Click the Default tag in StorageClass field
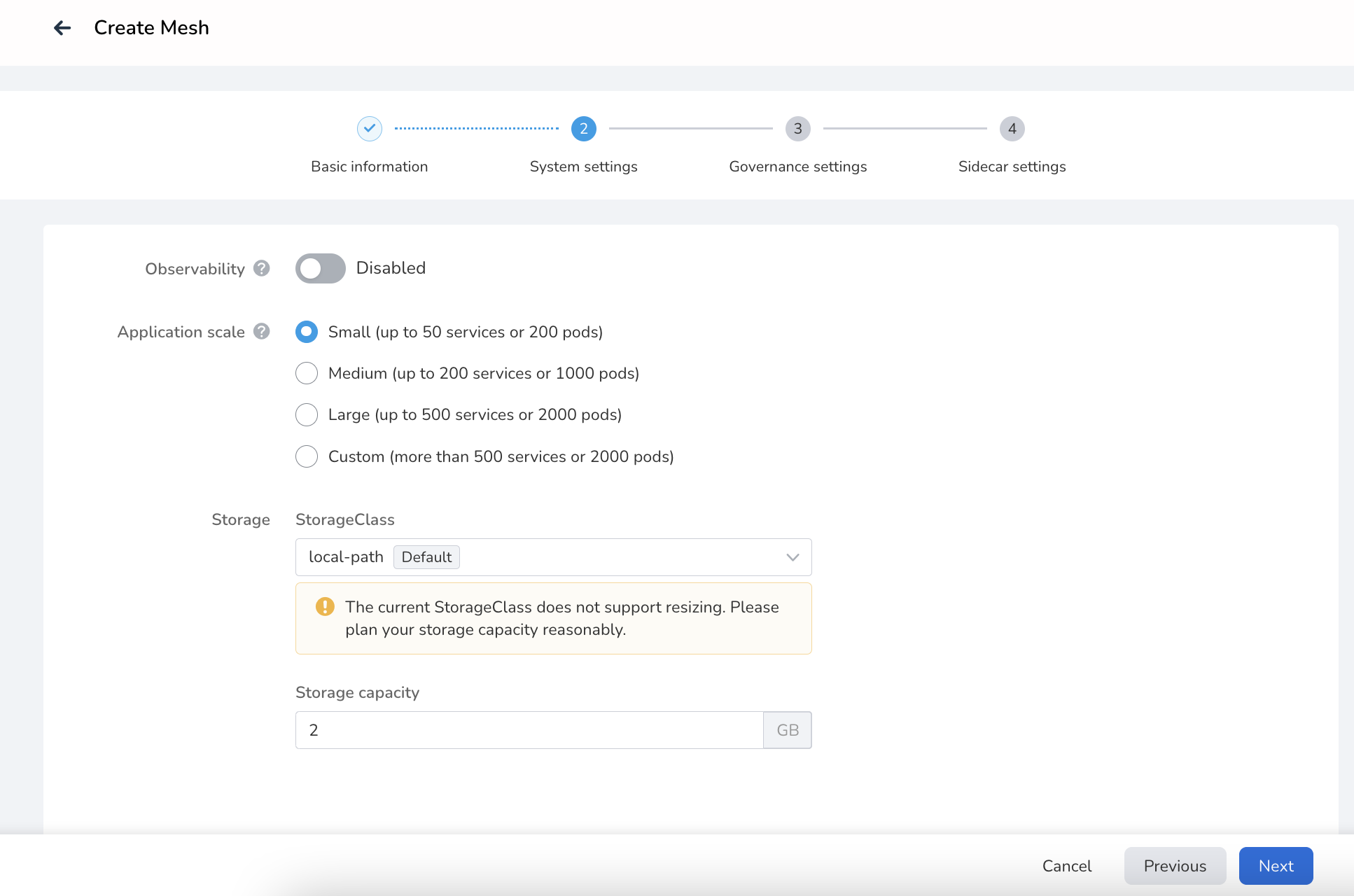 pos(426,557)
